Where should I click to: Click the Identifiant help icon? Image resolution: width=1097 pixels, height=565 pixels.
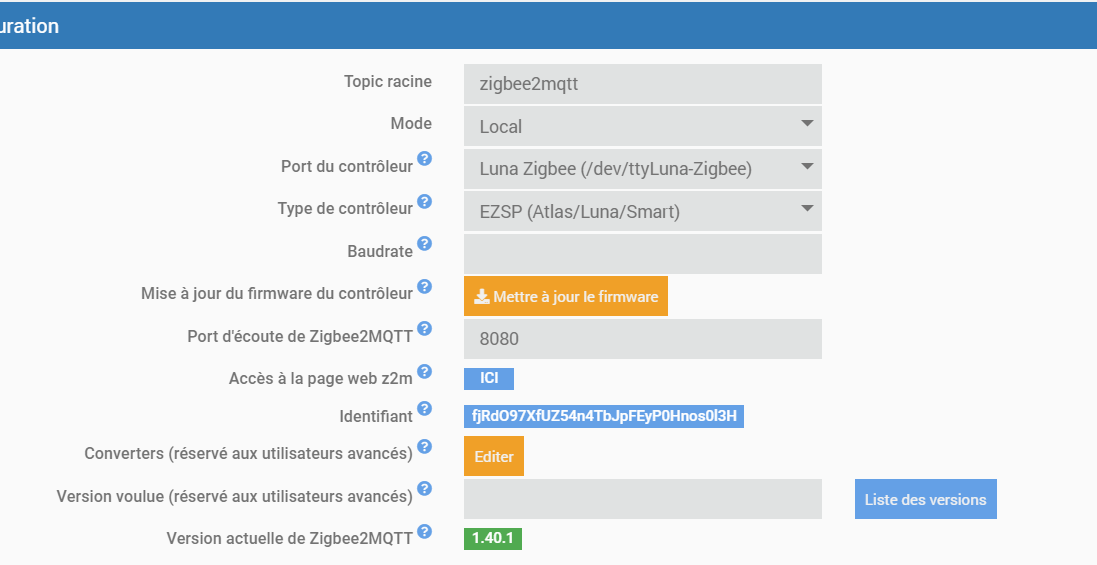click(424, 409)
